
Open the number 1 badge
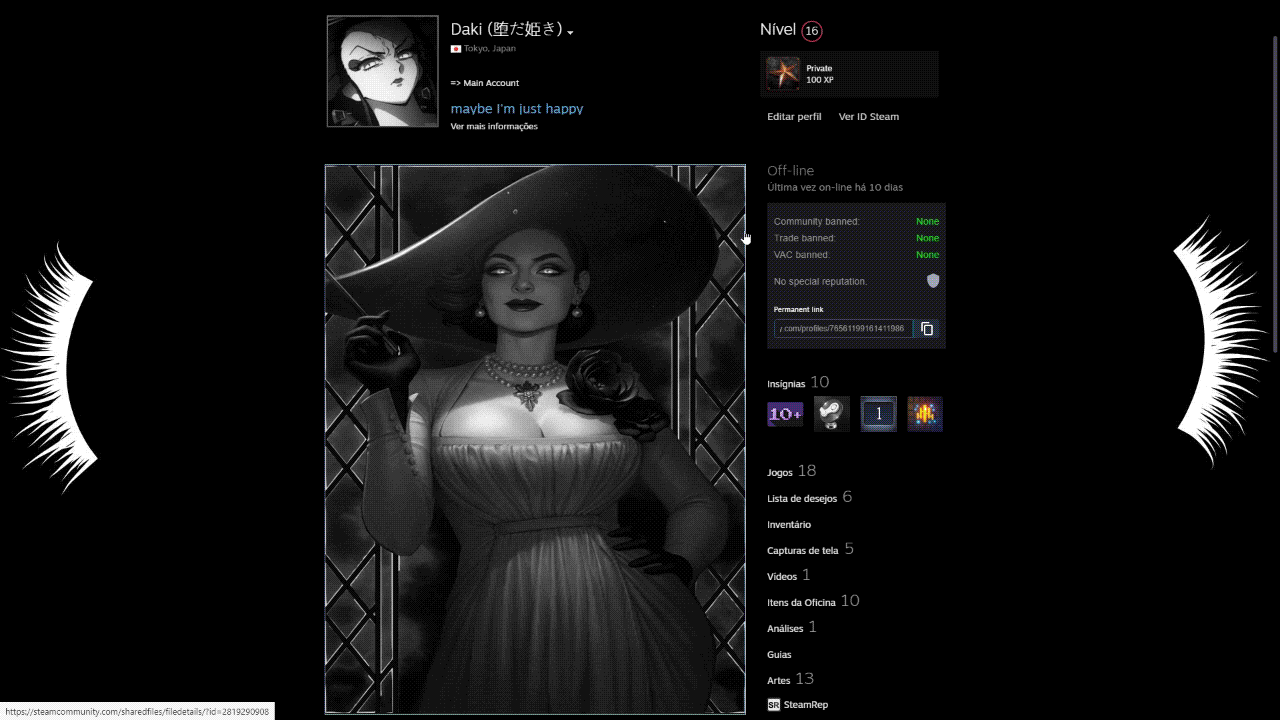[879, 414]
